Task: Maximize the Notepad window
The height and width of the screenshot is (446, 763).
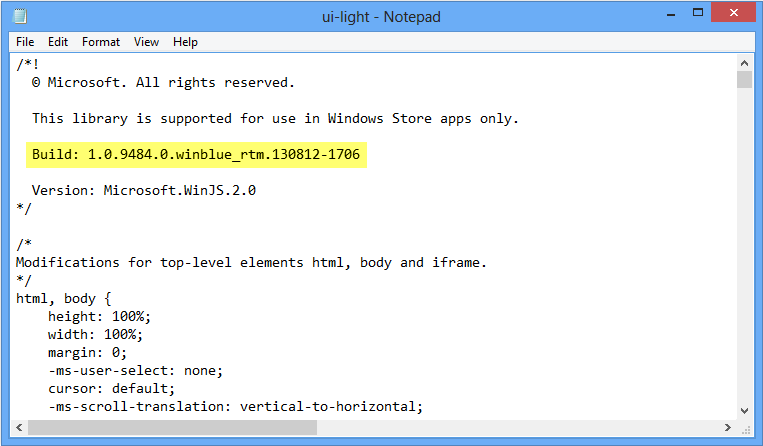Action: click(698, 13)
